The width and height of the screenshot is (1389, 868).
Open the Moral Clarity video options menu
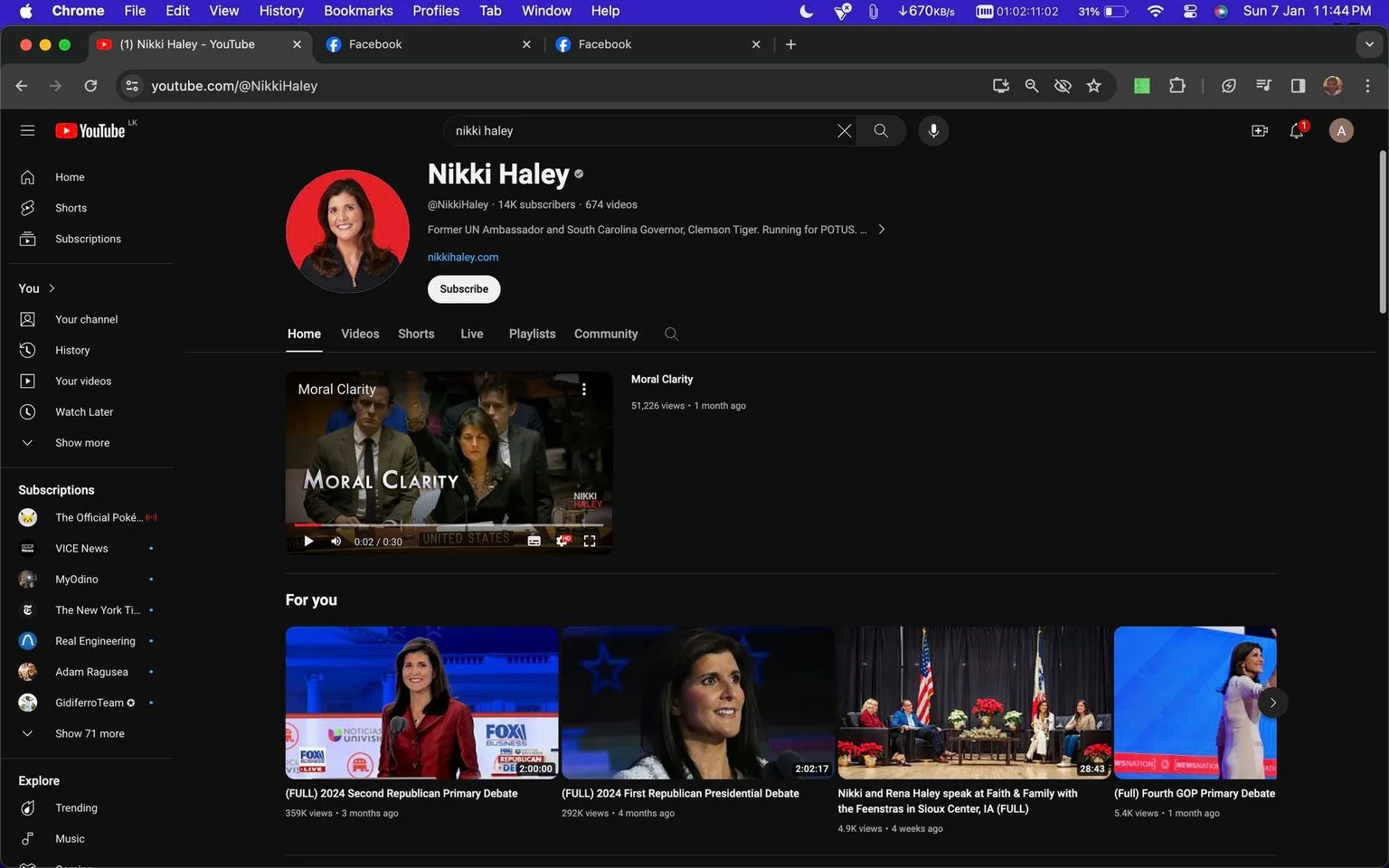click(x=584, y=389)
